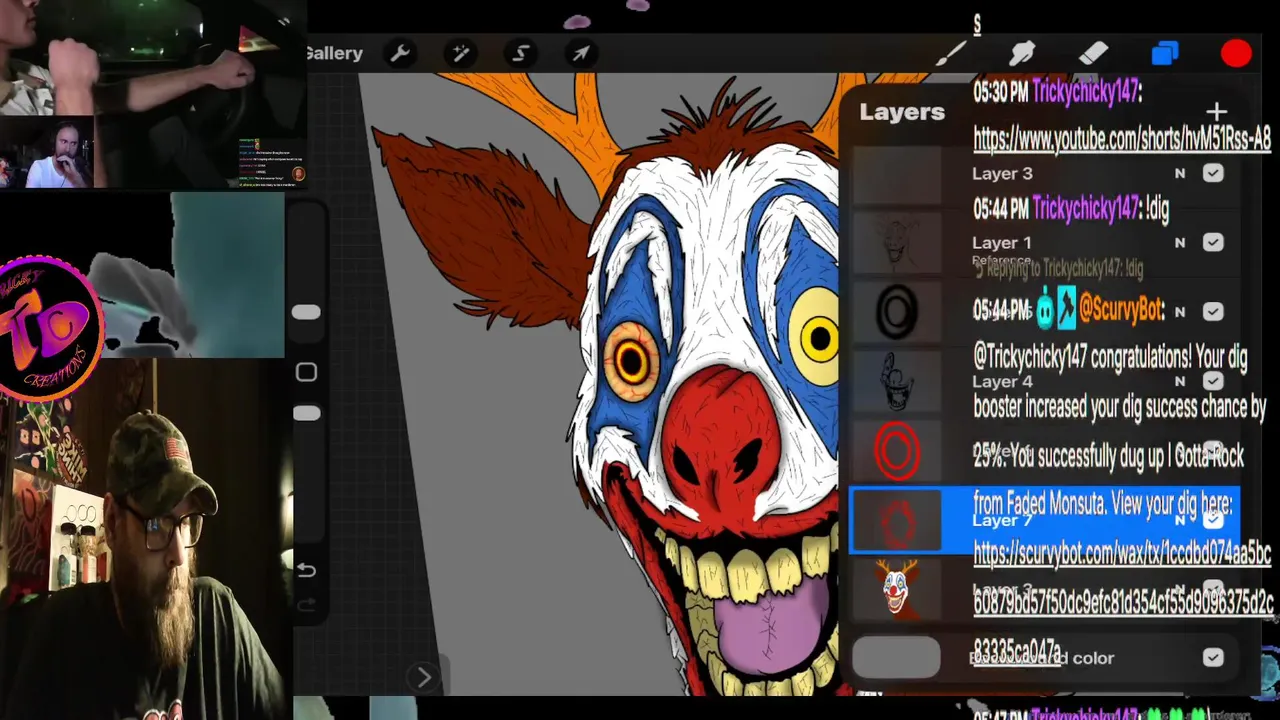
Task: Select the Smudge finger tool
Action: (1022, 54)
